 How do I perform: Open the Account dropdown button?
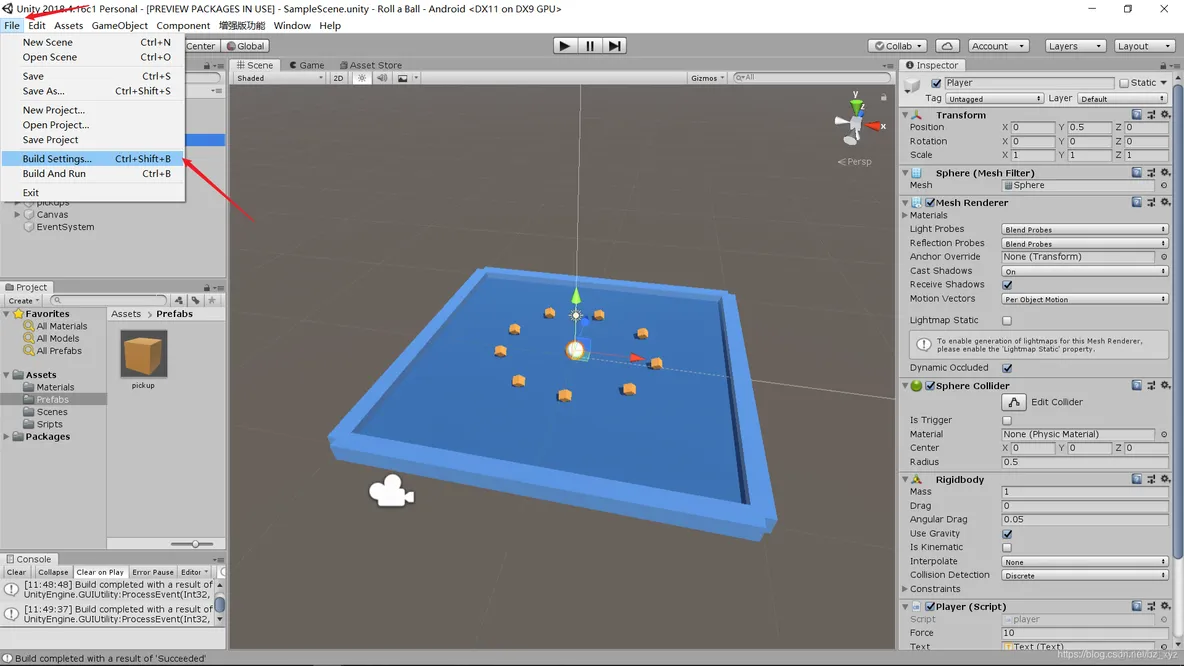tap(998, 46)
